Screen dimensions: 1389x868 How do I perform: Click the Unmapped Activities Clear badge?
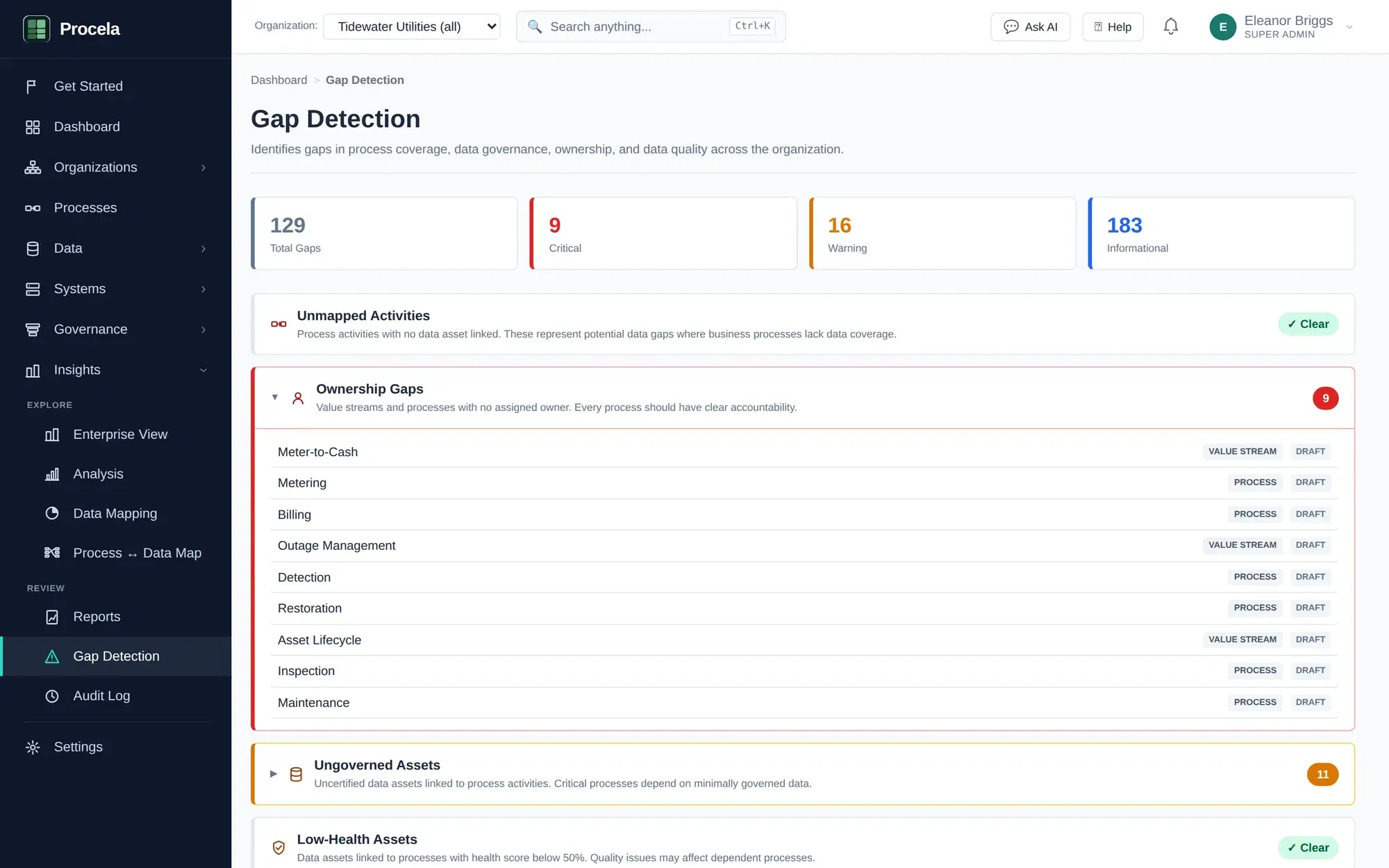[x=1308, y=324]
